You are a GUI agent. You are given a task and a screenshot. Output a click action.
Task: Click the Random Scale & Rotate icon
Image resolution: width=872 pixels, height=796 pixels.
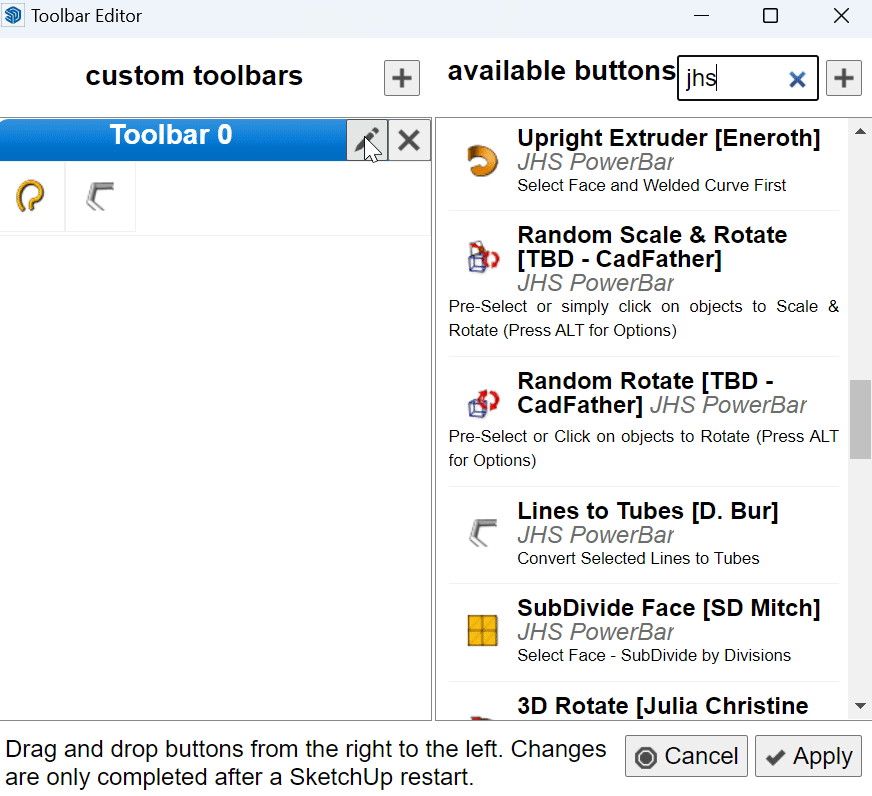[483, 258]
